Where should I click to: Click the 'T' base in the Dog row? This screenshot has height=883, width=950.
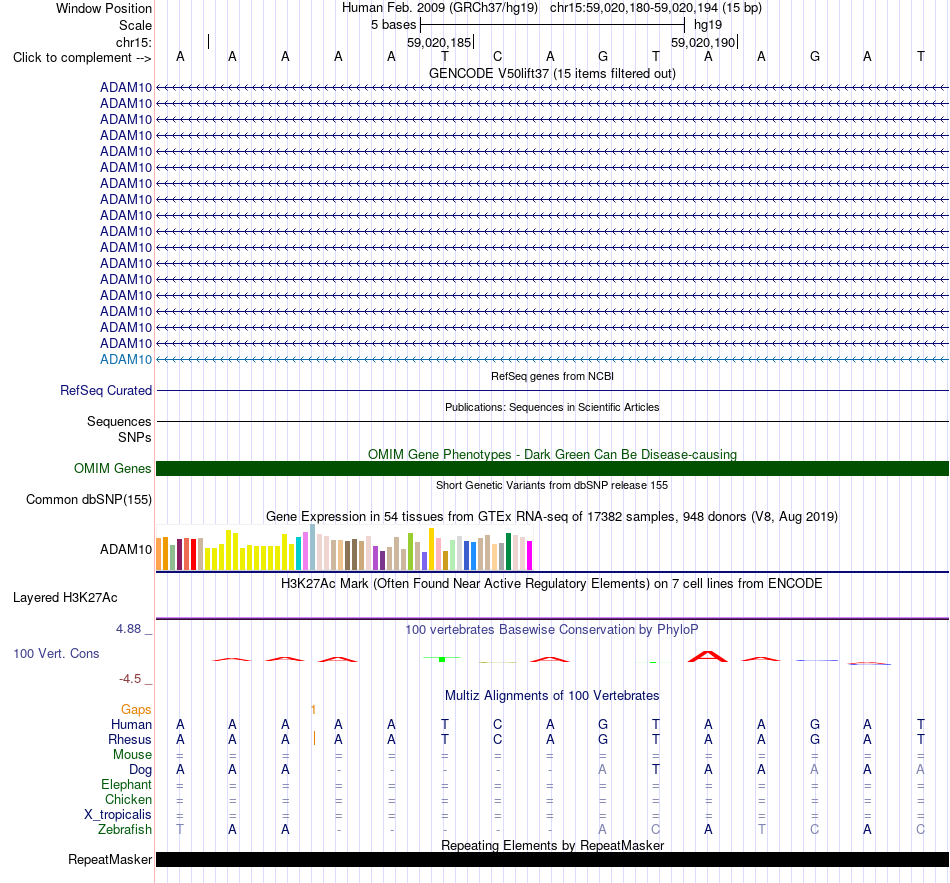click(656, 770)
